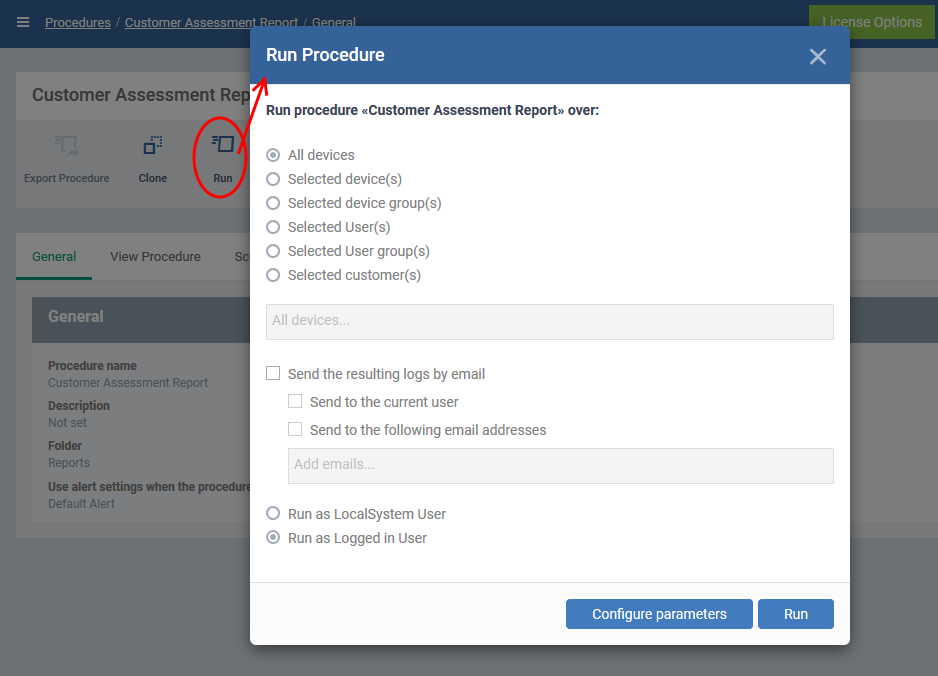Choose Selected device(s) radio option
This screenshot has height=676, width=938.
point(273,179)
